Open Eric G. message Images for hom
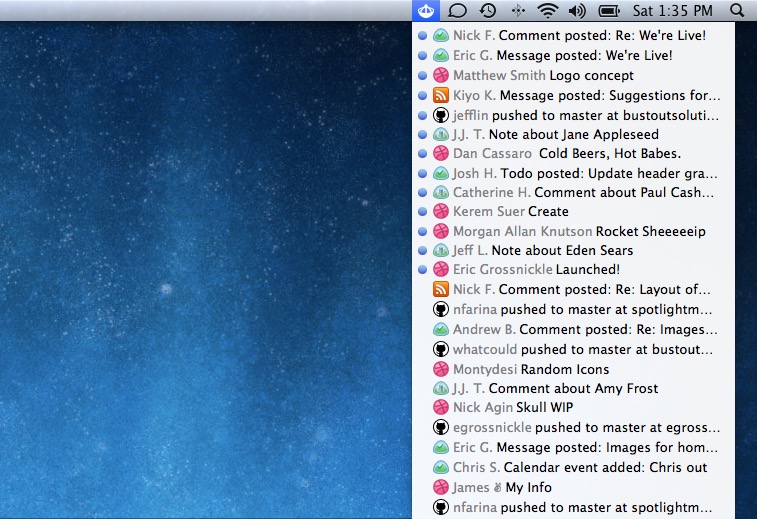The height and width of the screenshot is (519, 757). [574, 448]
